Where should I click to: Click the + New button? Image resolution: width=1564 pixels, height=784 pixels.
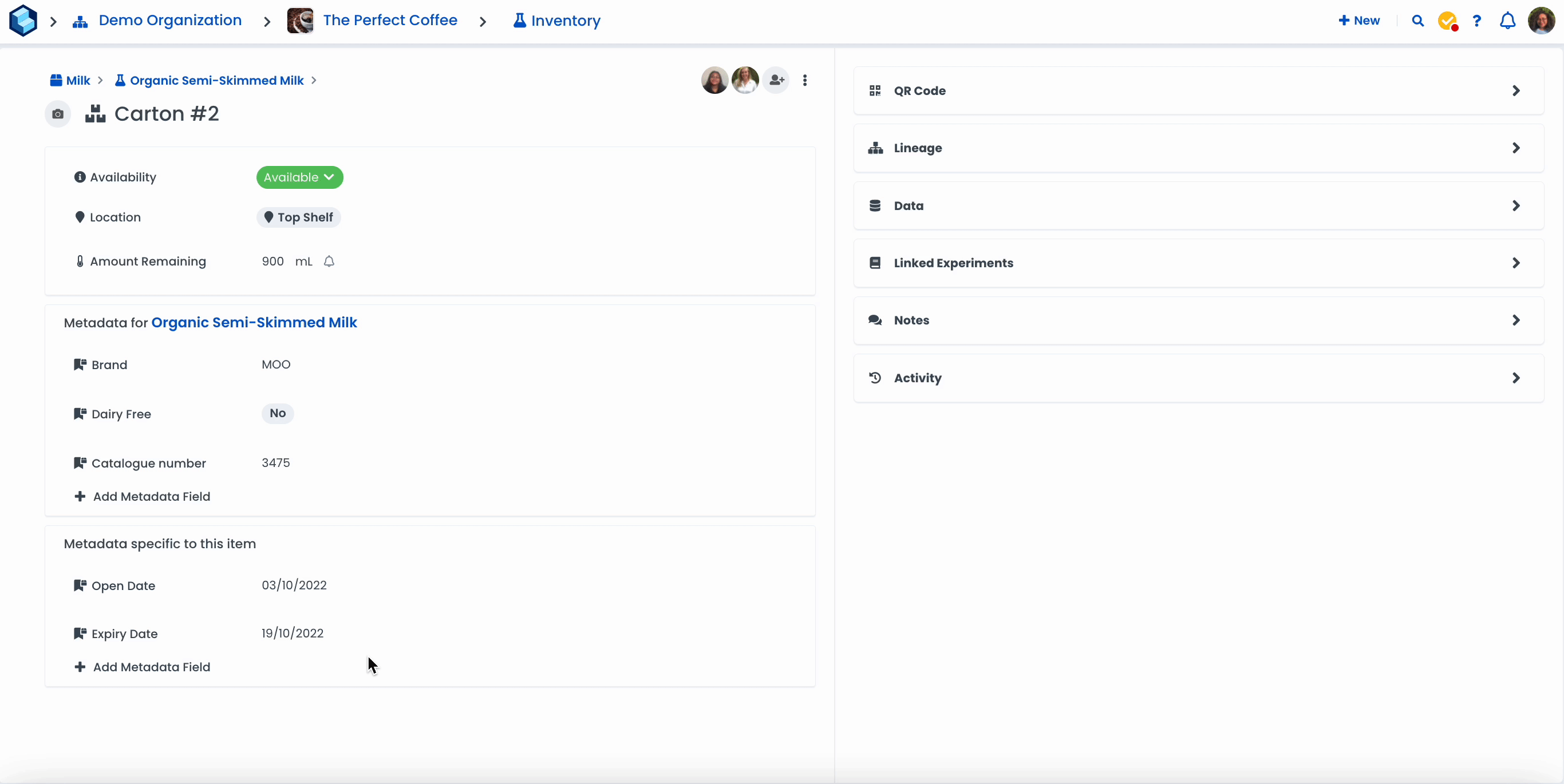(x=1359, y=21)
